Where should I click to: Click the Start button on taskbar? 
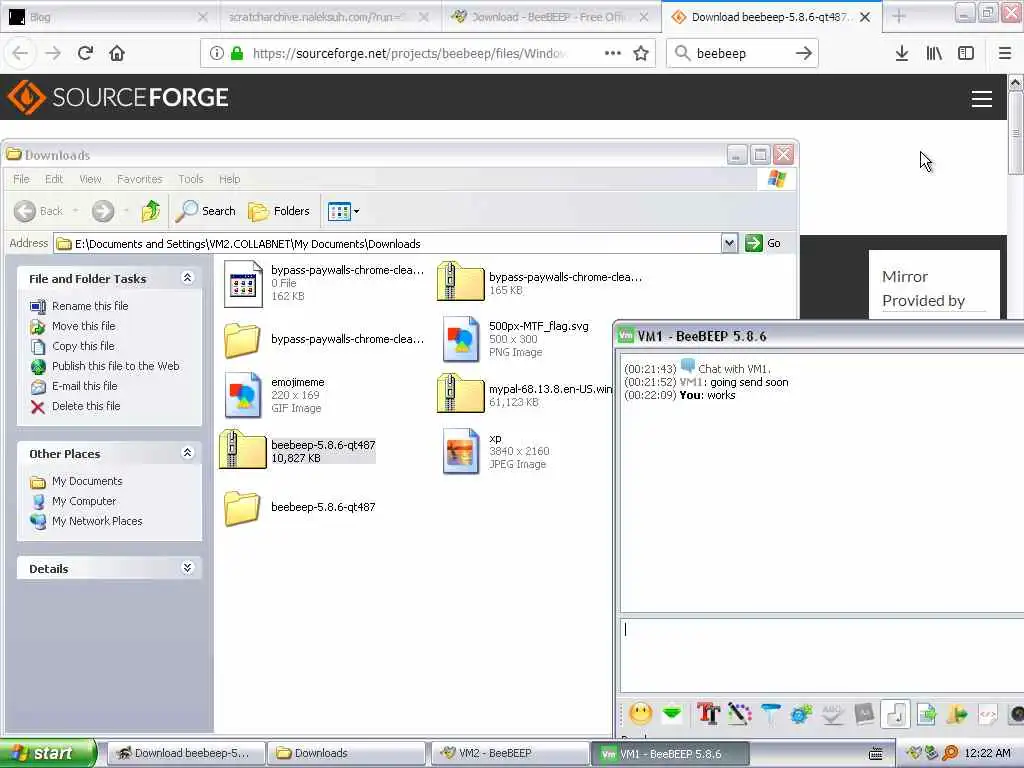pyautogui.click(x=47, y=753)
